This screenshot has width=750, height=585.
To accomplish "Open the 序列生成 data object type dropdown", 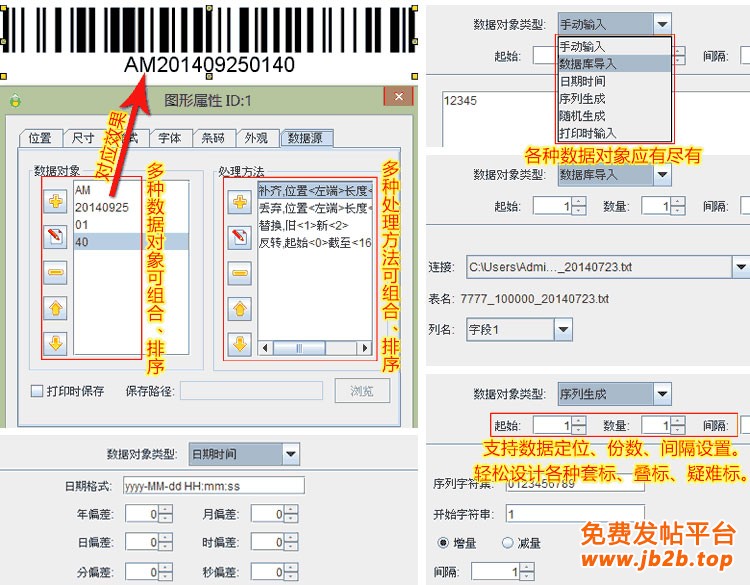I will [x=662, y=394].
